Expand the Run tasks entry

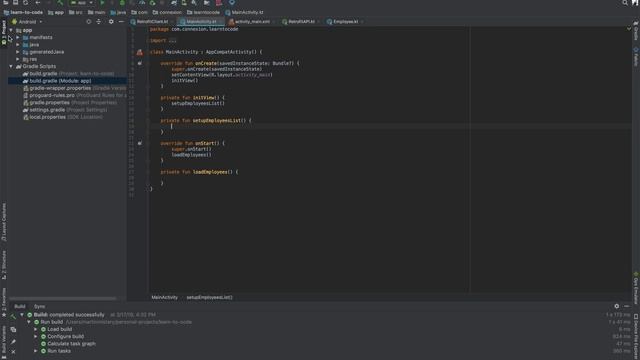tap(36, 351)
